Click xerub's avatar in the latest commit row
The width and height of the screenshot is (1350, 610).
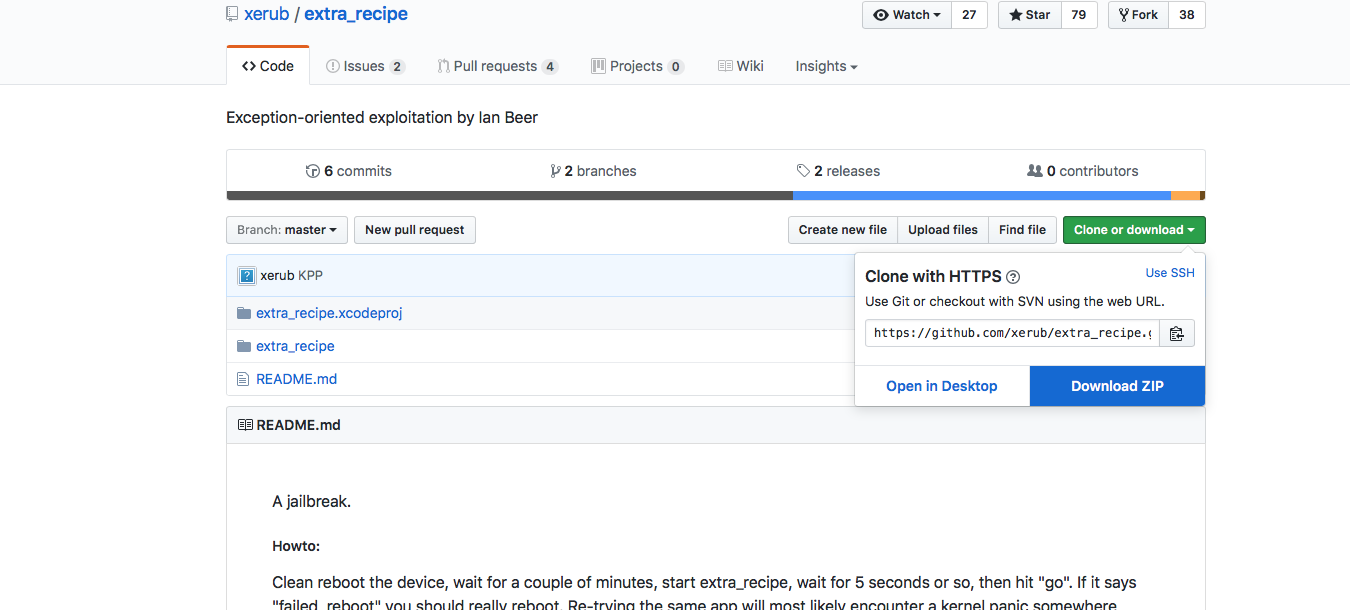(x=247, y=275)
